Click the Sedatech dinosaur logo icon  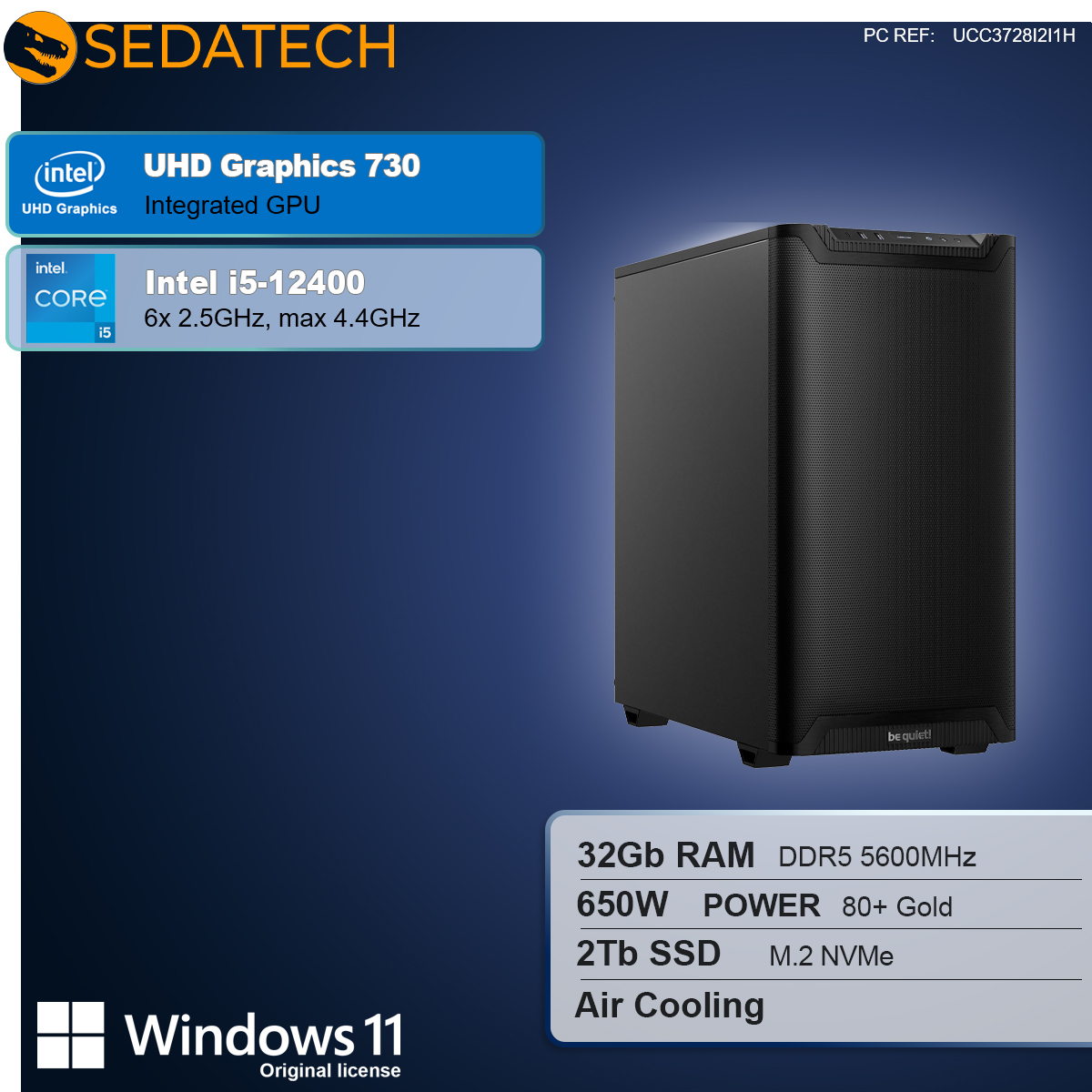click(40, 47)
